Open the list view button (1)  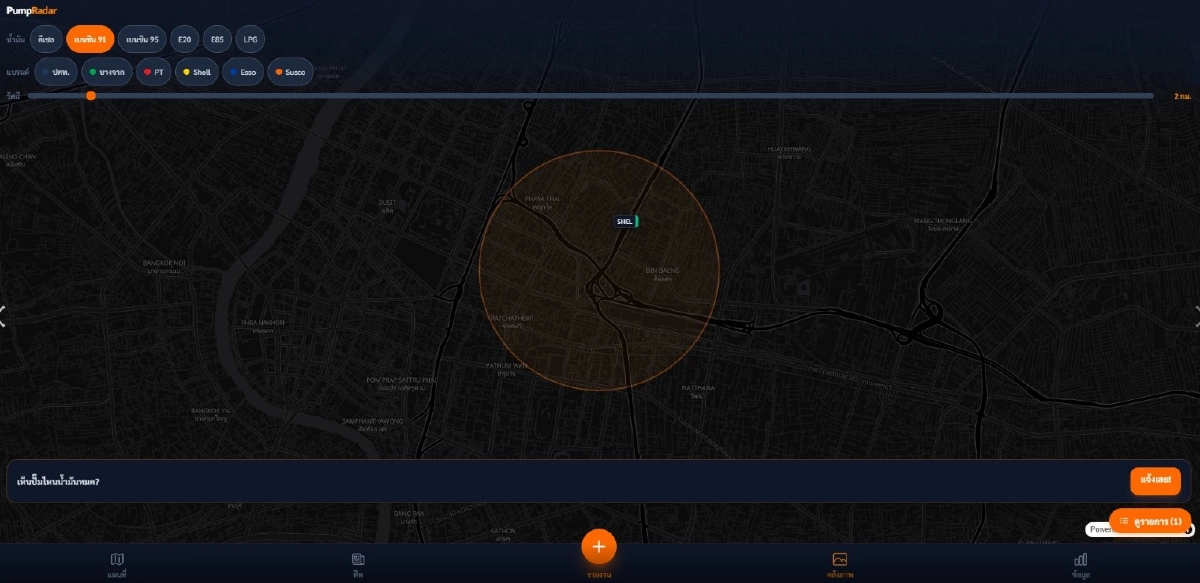point(1149,521)
